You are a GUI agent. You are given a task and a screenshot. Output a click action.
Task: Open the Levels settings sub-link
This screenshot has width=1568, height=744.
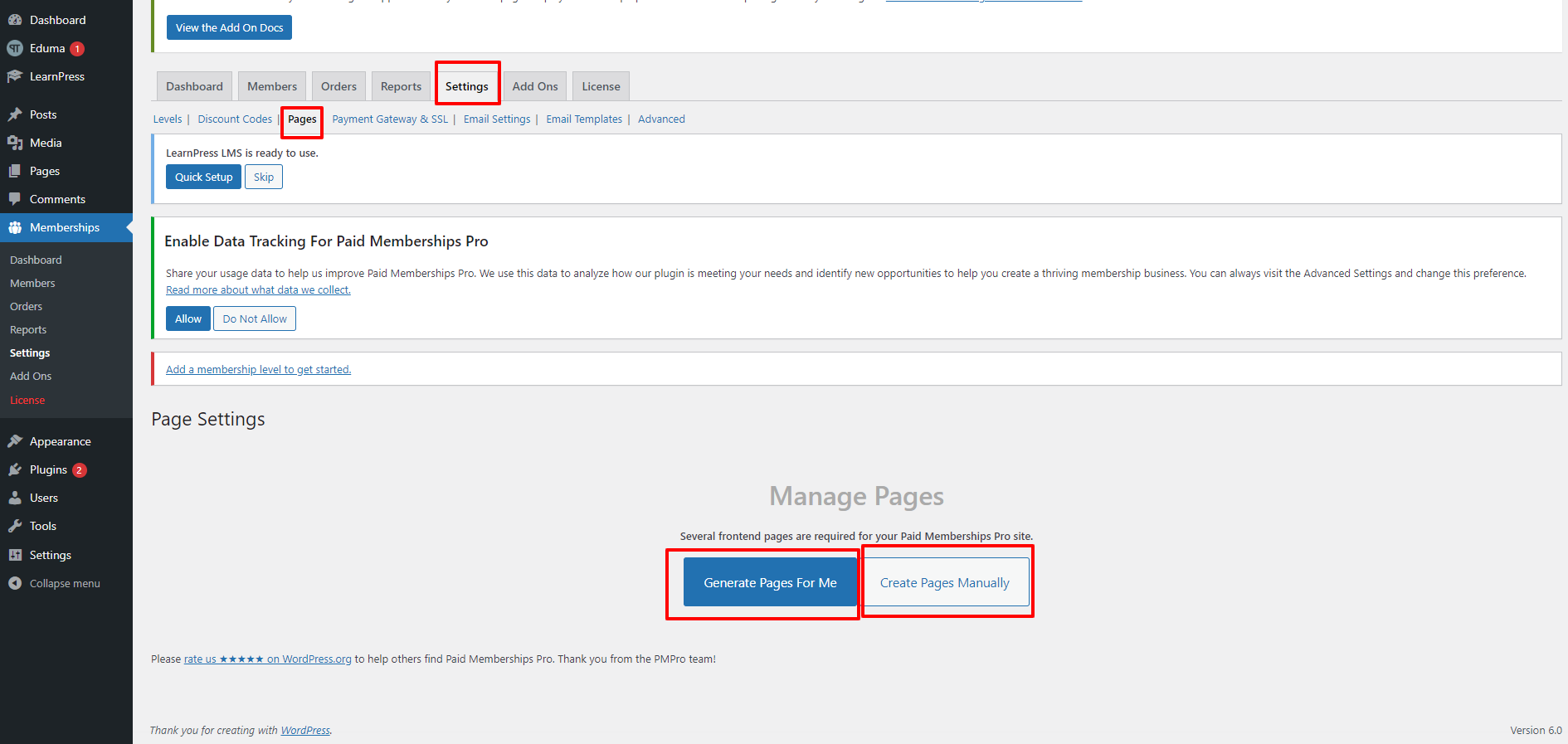point(168,119)
